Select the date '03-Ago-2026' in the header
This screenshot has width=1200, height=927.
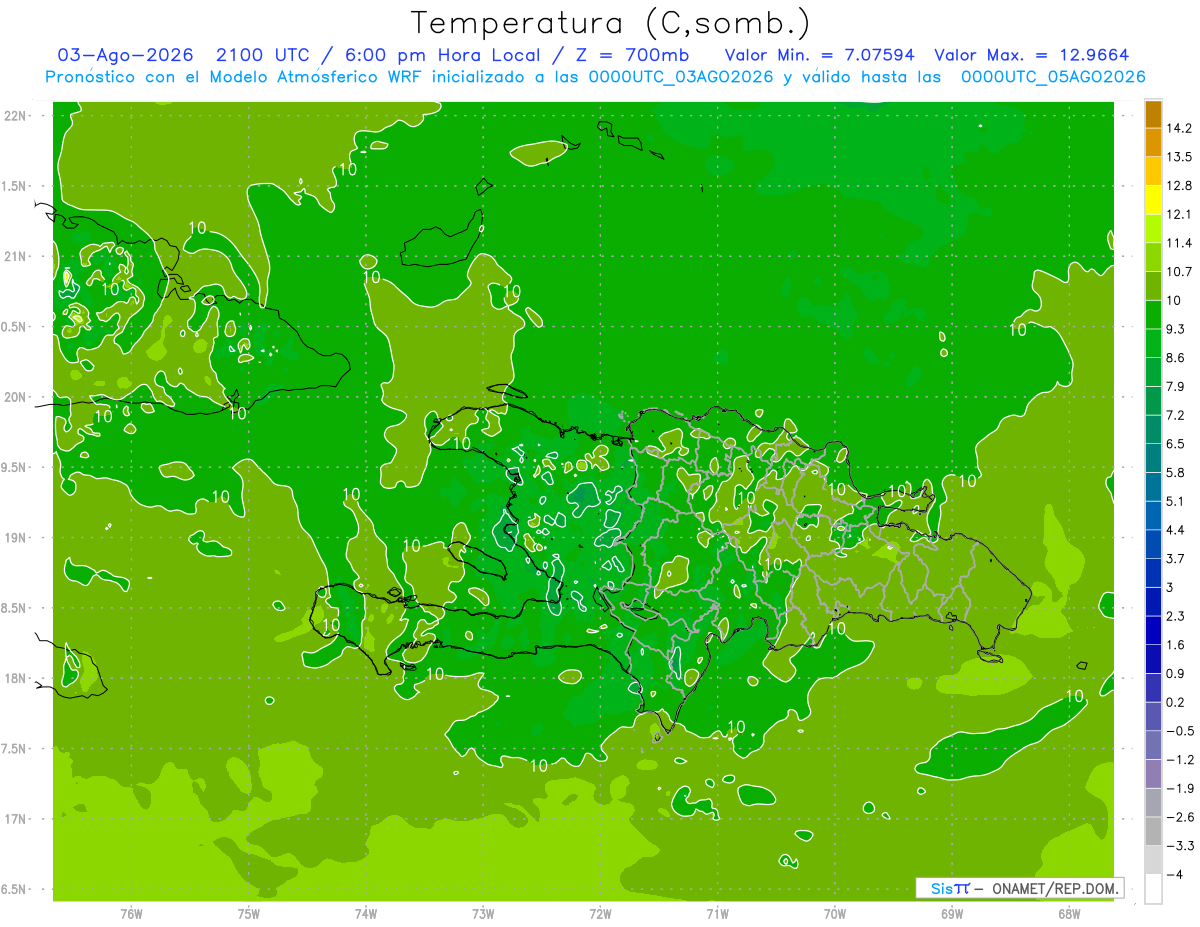[125, 55]
